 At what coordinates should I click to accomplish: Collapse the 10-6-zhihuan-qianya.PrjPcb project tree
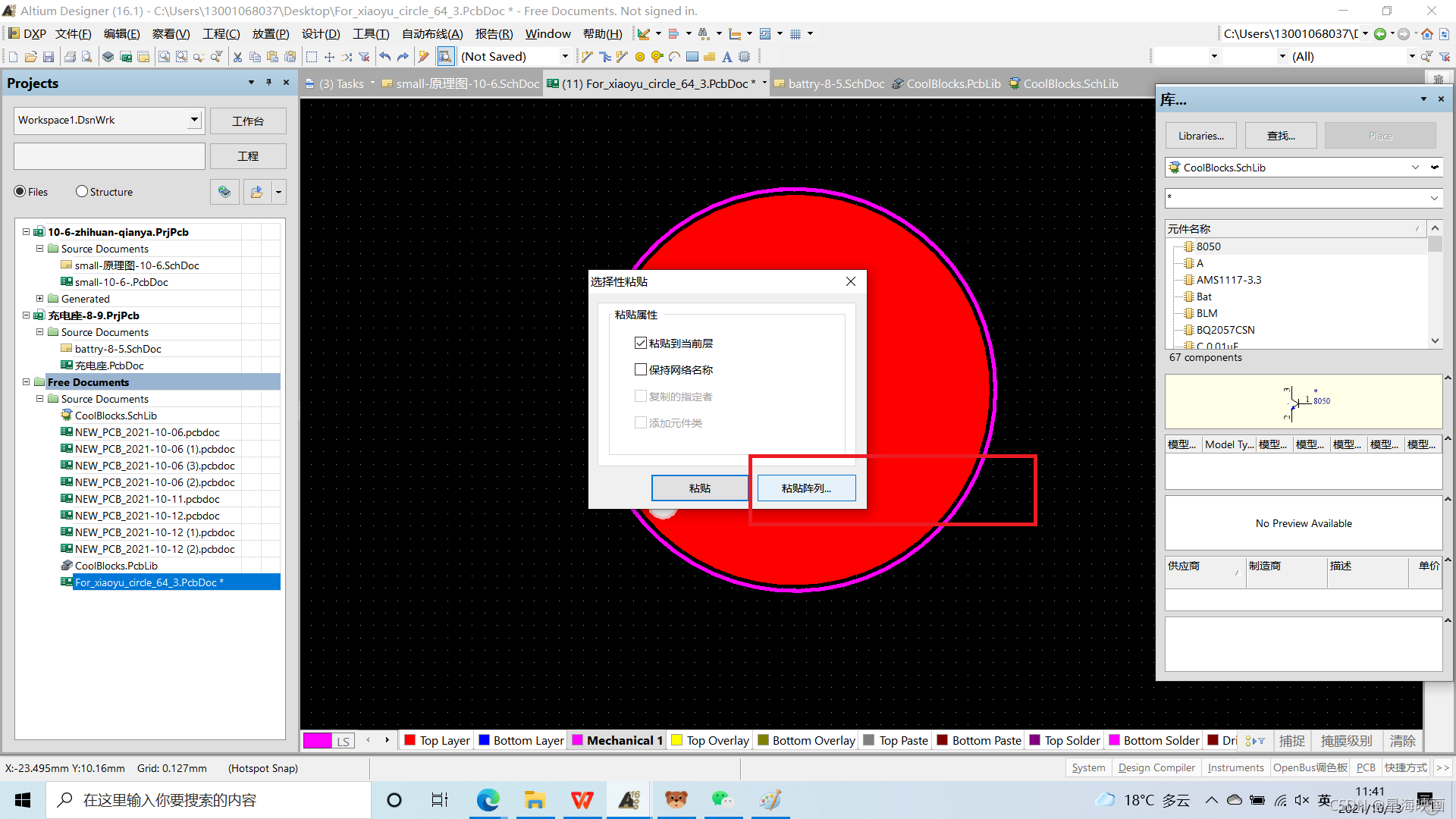pos(26,232)
